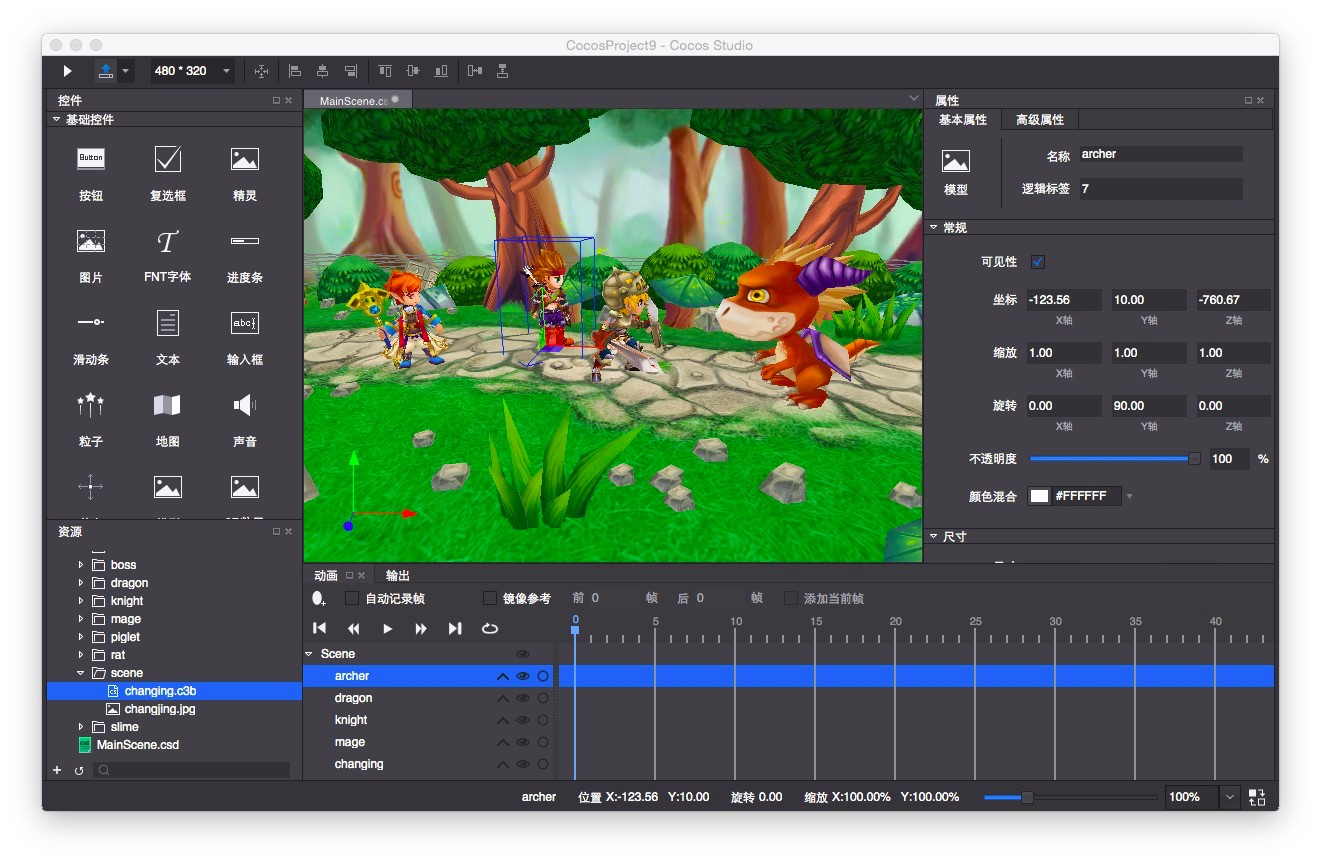Select the 地图 map widget
This screenshot has width=1321, height=861.
pyautogui.click(x=168, y=419)
